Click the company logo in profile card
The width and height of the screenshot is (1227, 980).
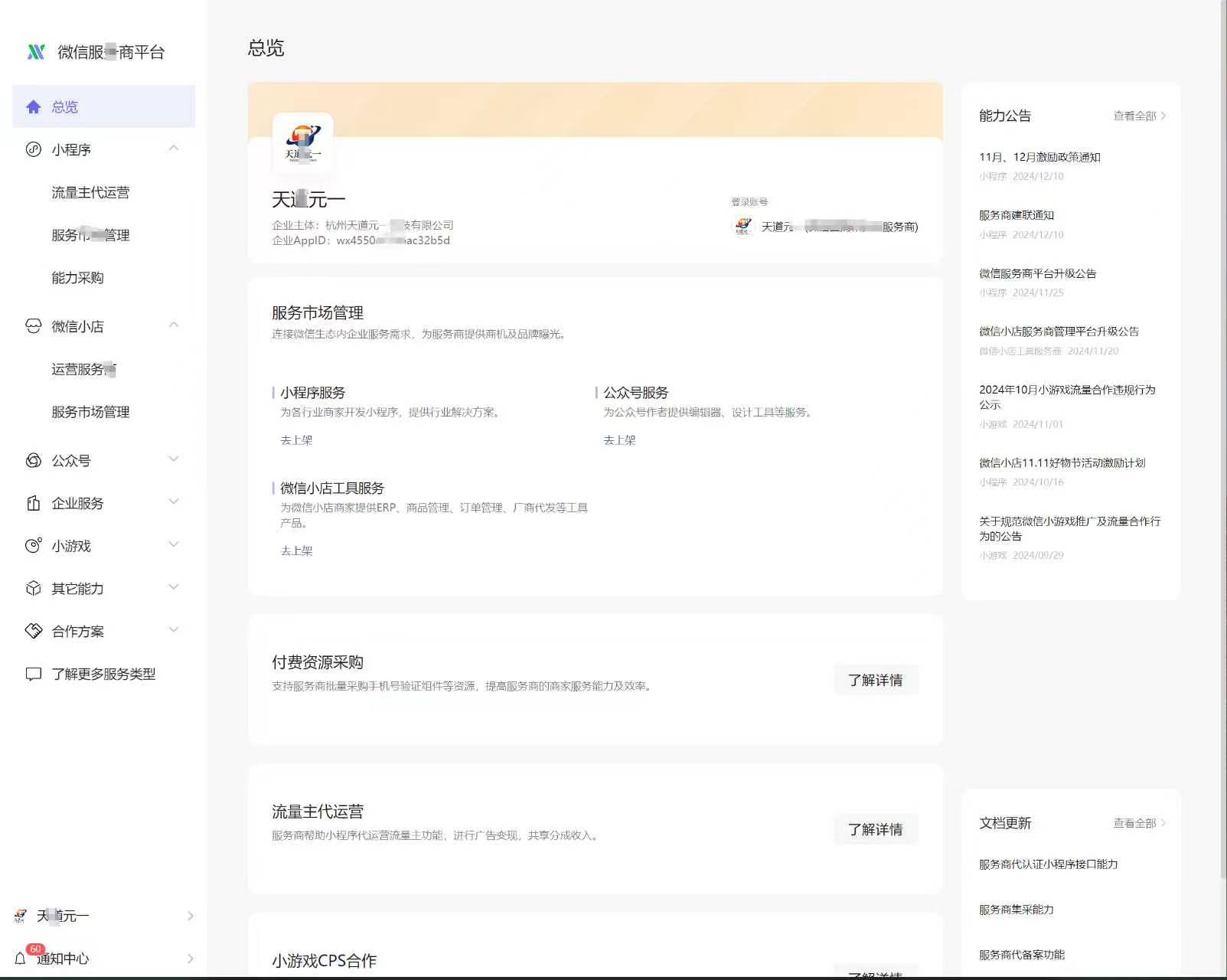[x=302, y=143]
